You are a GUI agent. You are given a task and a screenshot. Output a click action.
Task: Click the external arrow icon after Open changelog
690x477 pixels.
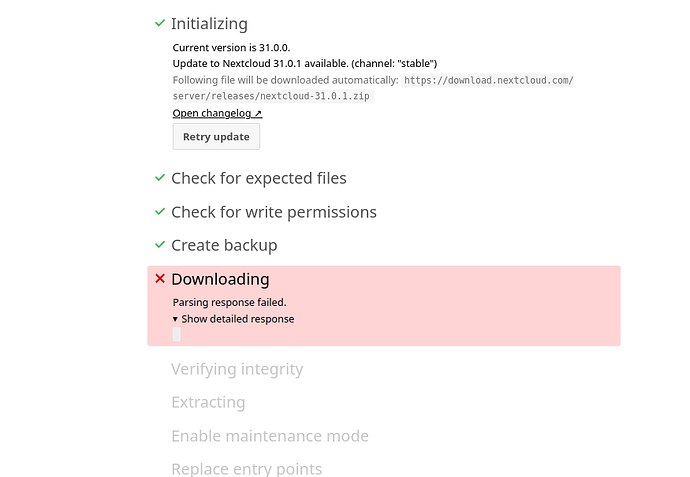click(x=258, y=114)
